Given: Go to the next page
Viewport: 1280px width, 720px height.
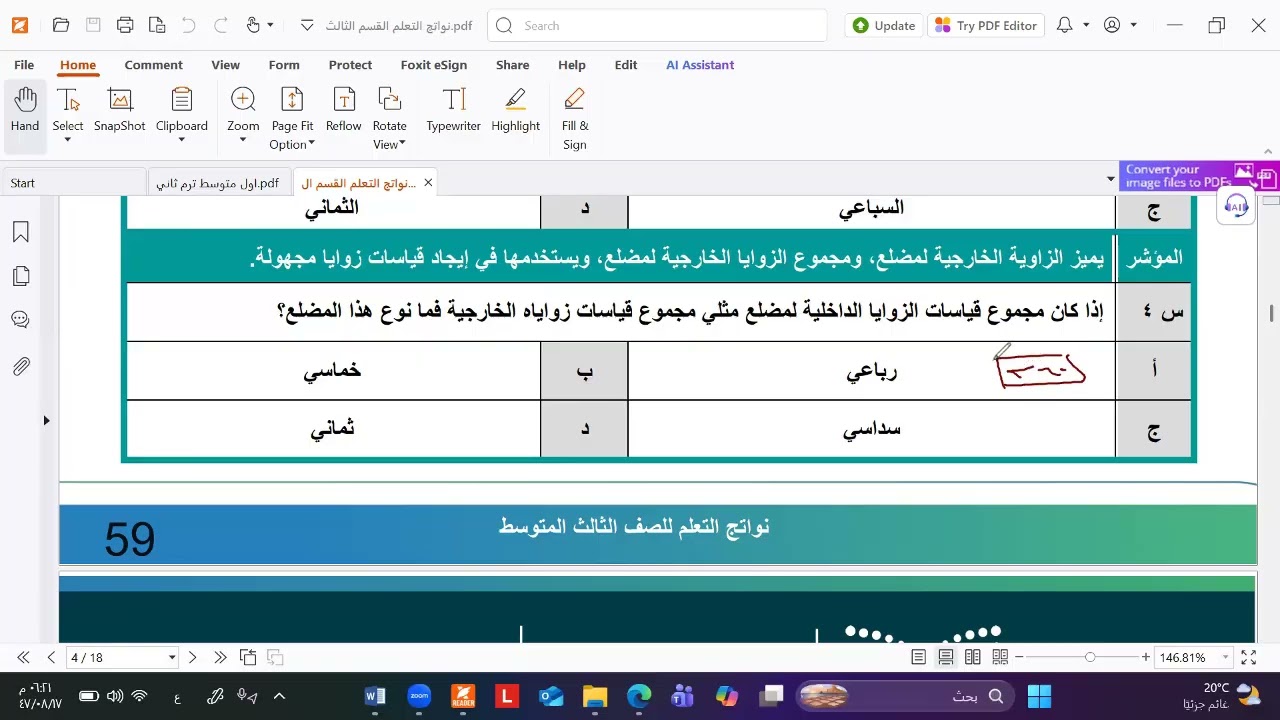Looking at the screenshot, I should tap(193, 657).
